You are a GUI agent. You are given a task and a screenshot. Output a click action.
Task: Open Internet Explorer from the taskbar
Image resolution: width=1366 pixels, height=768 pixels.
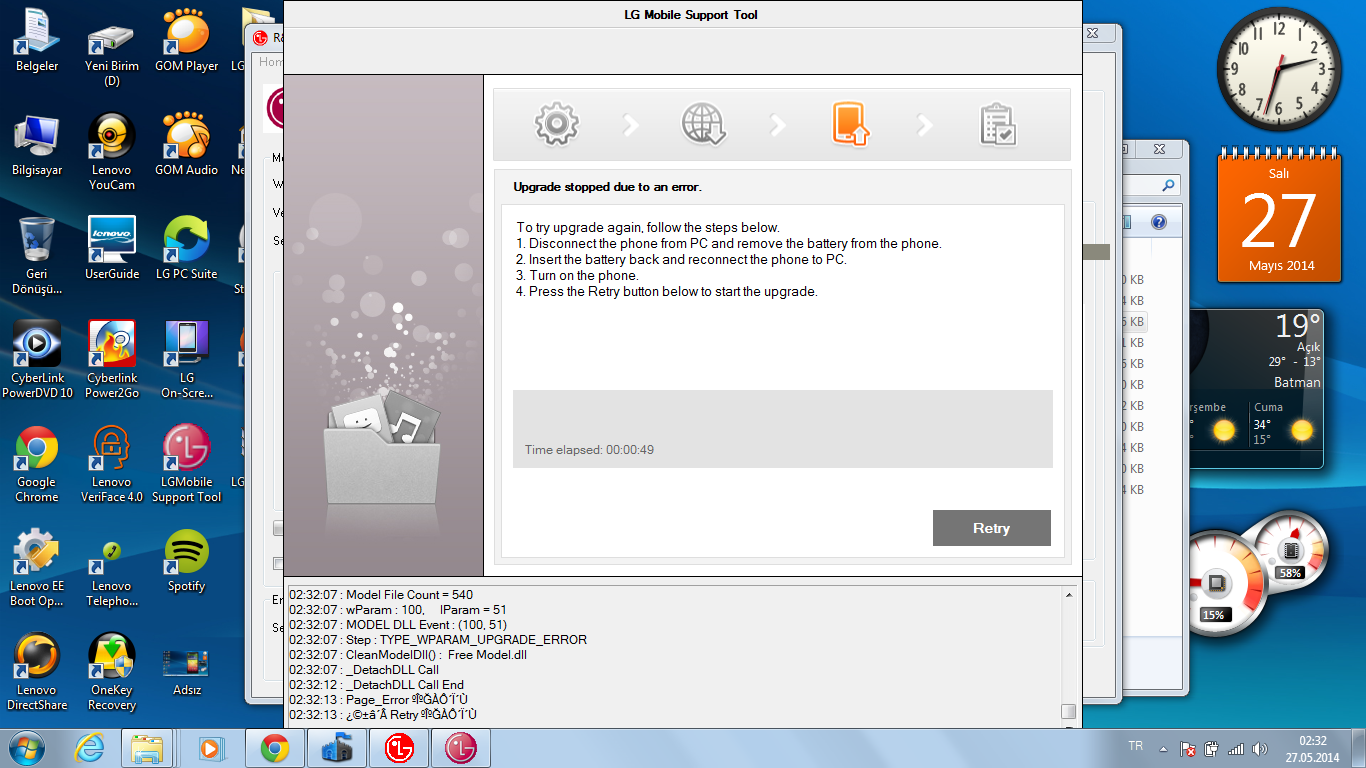coord(89,748)
